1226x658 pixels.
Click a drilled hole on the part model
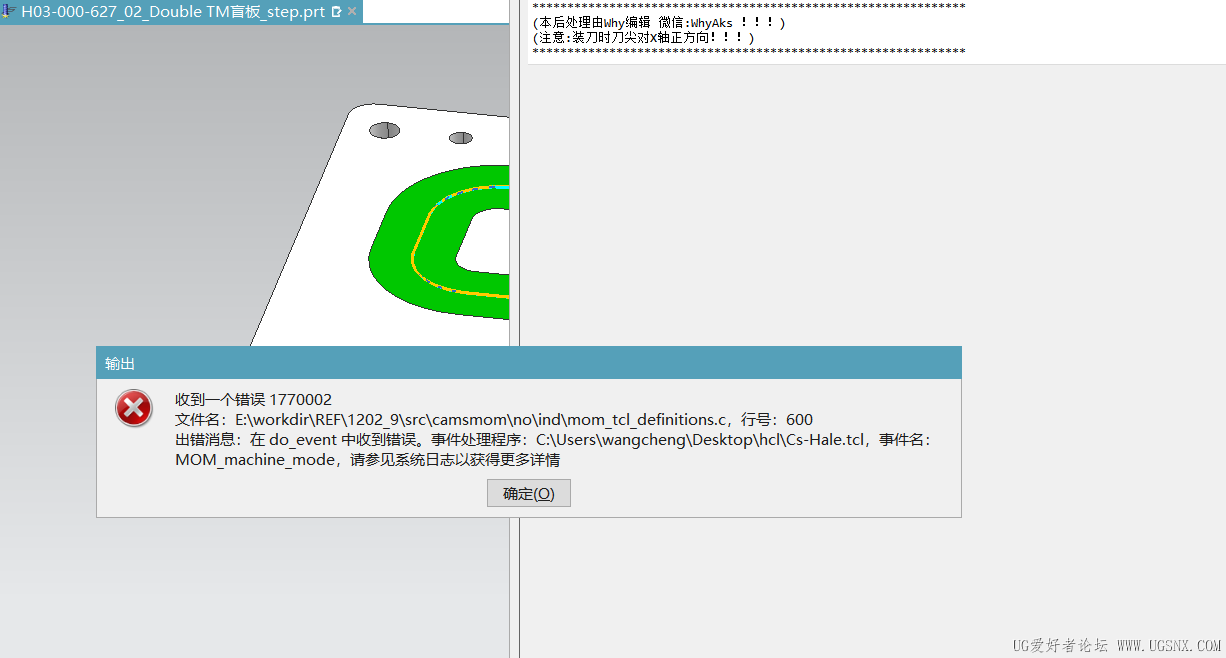(384, 129)
